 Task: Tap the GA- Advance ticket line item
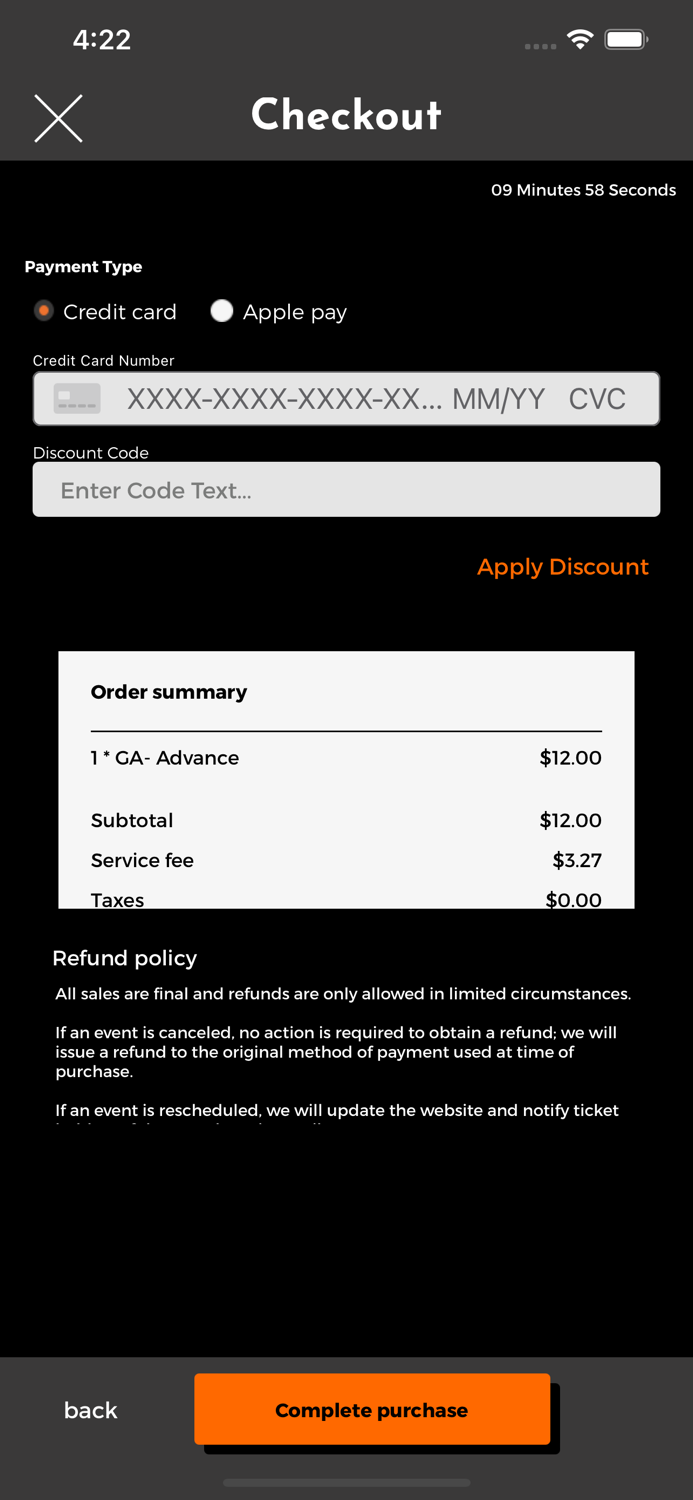point(165,758)
